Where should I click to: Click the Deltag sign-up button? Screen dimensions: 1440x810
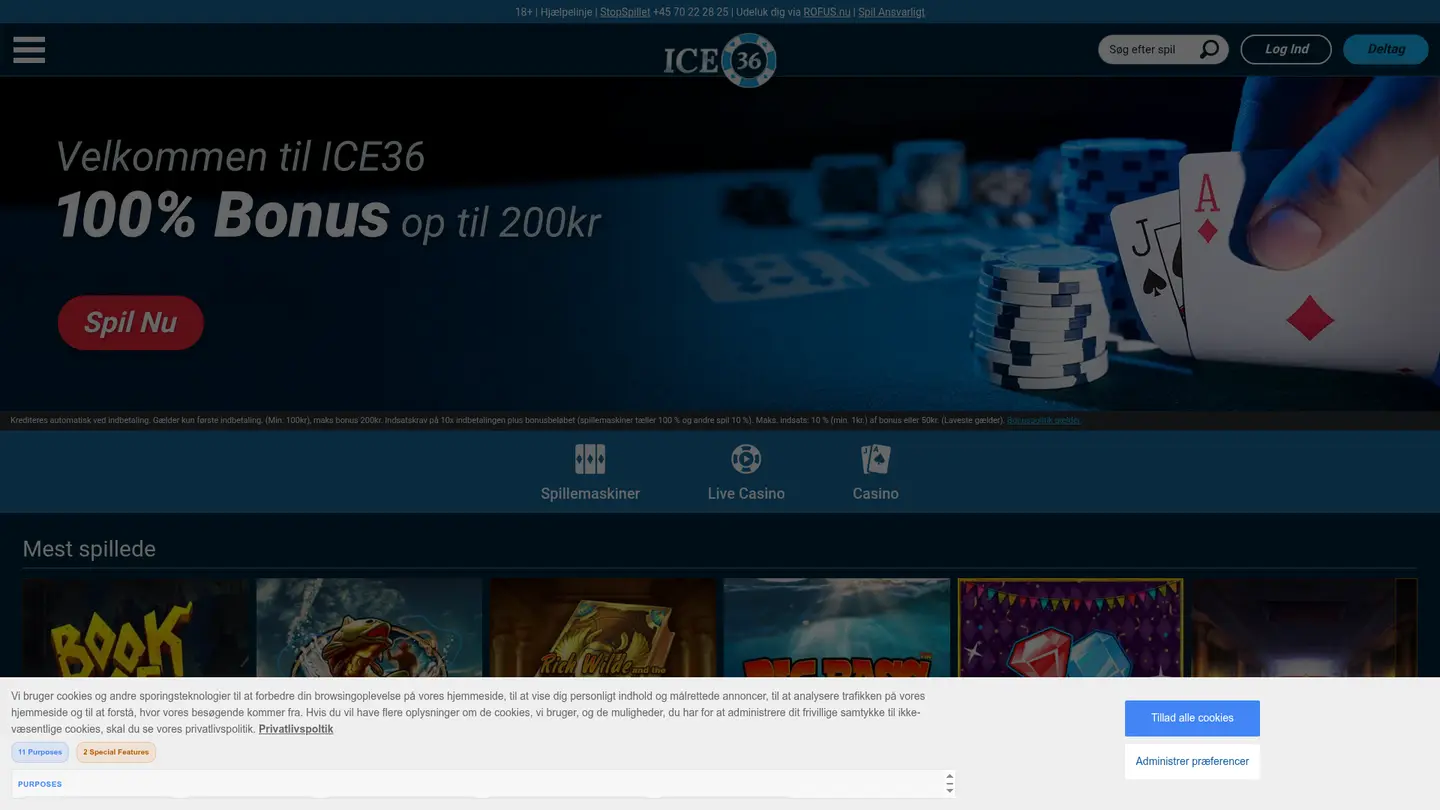[x=1386, y=49]
